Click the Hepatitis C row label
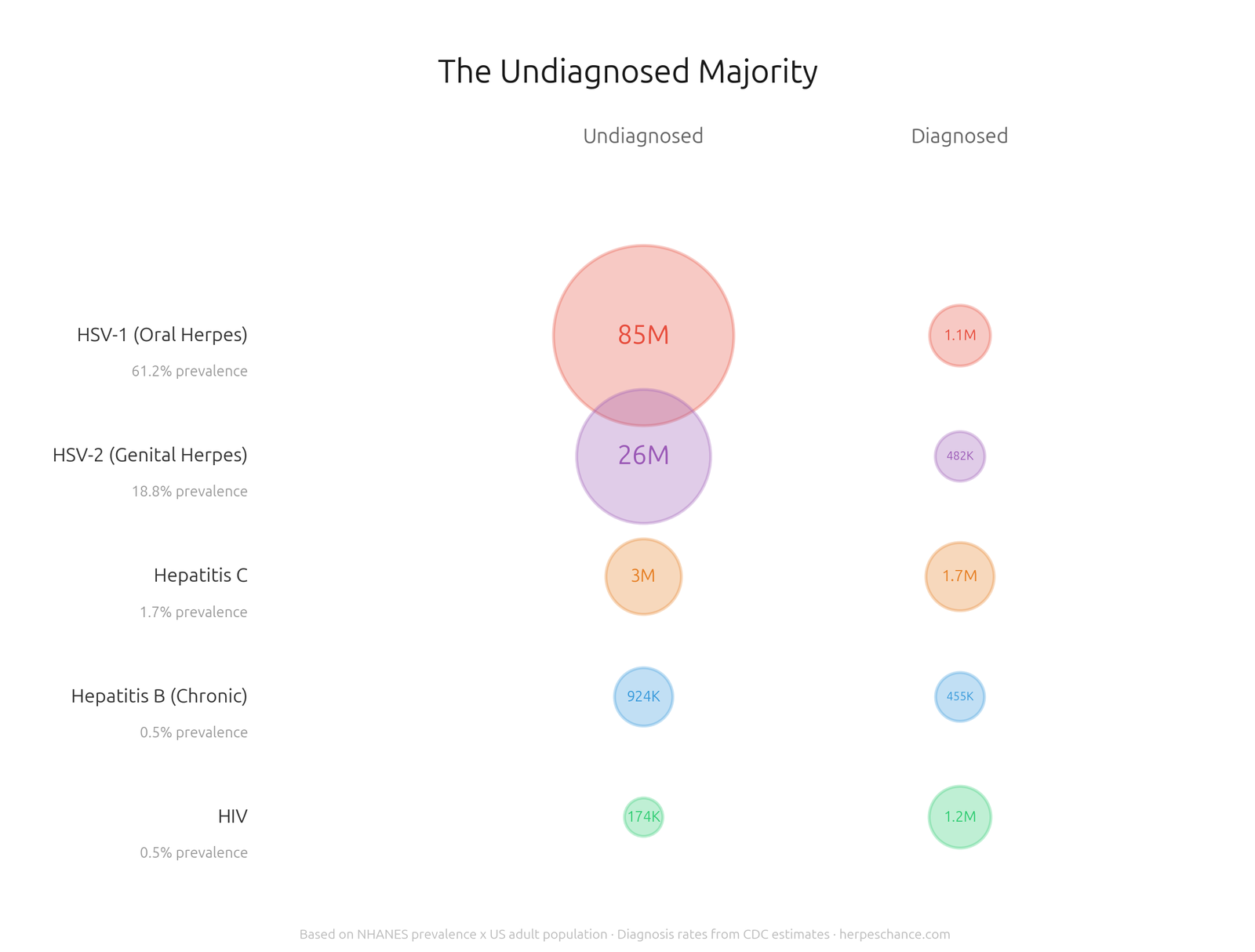 point(201,576)
